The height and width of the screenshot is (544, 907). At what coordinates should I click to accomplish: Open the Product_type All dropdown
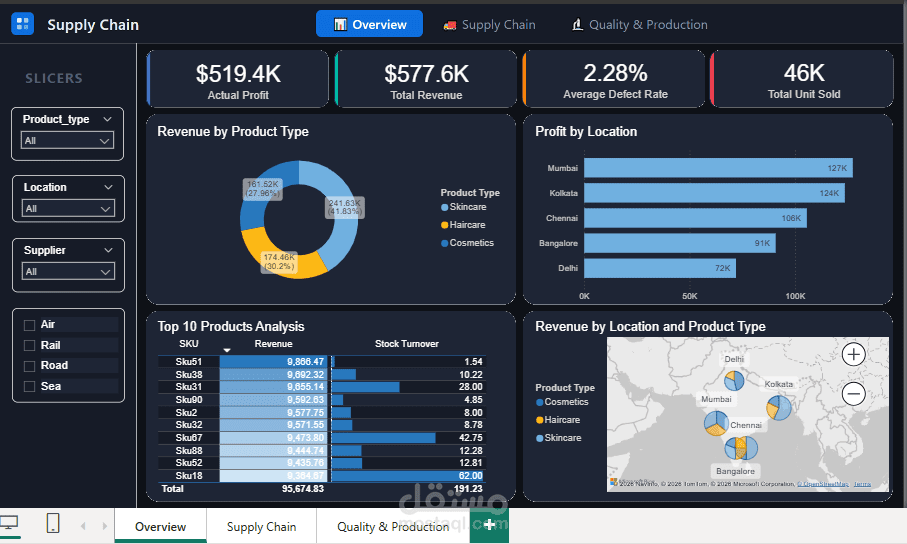tap(68, 141)
